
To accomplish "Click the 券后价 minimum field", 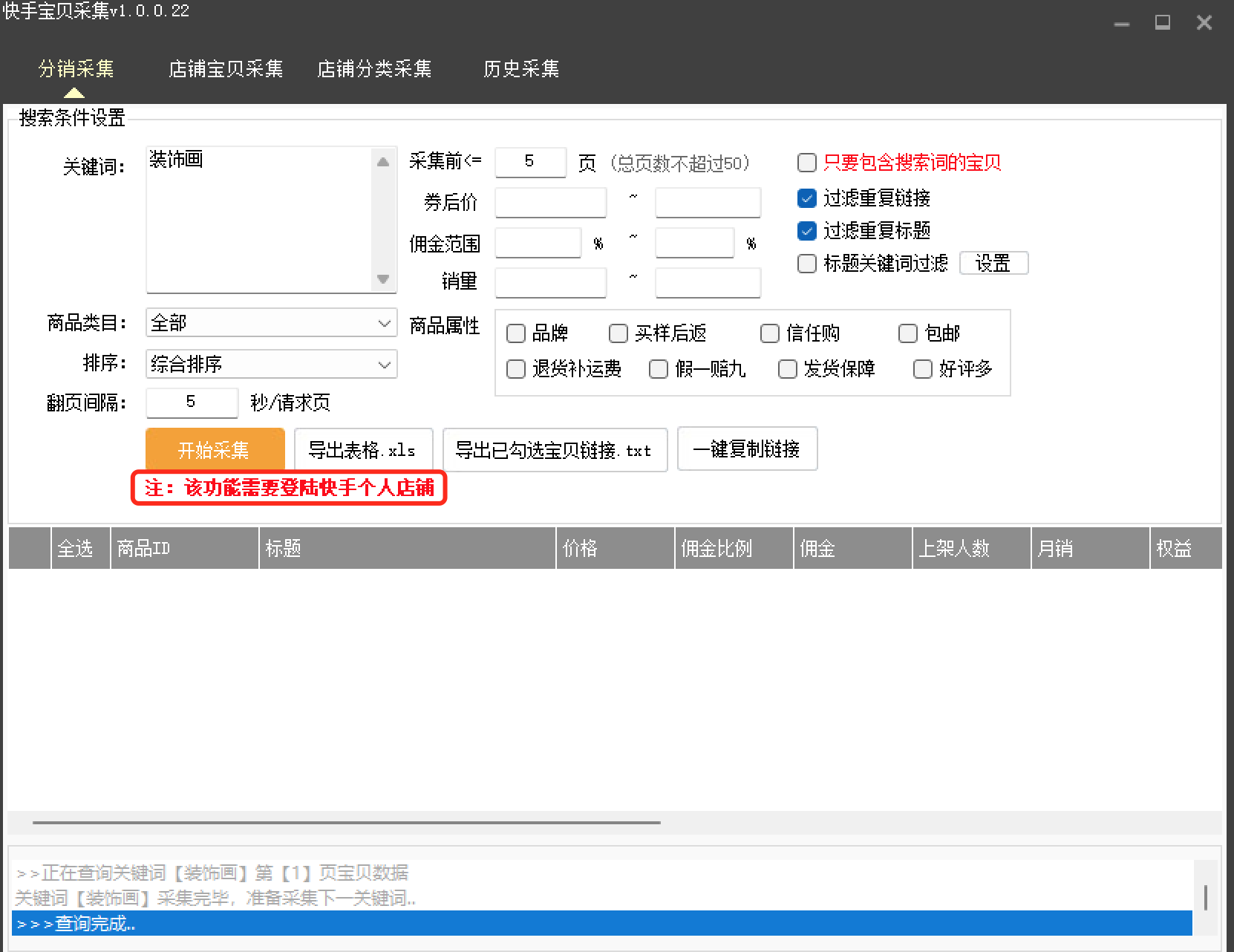I will (x=550, y=202).
